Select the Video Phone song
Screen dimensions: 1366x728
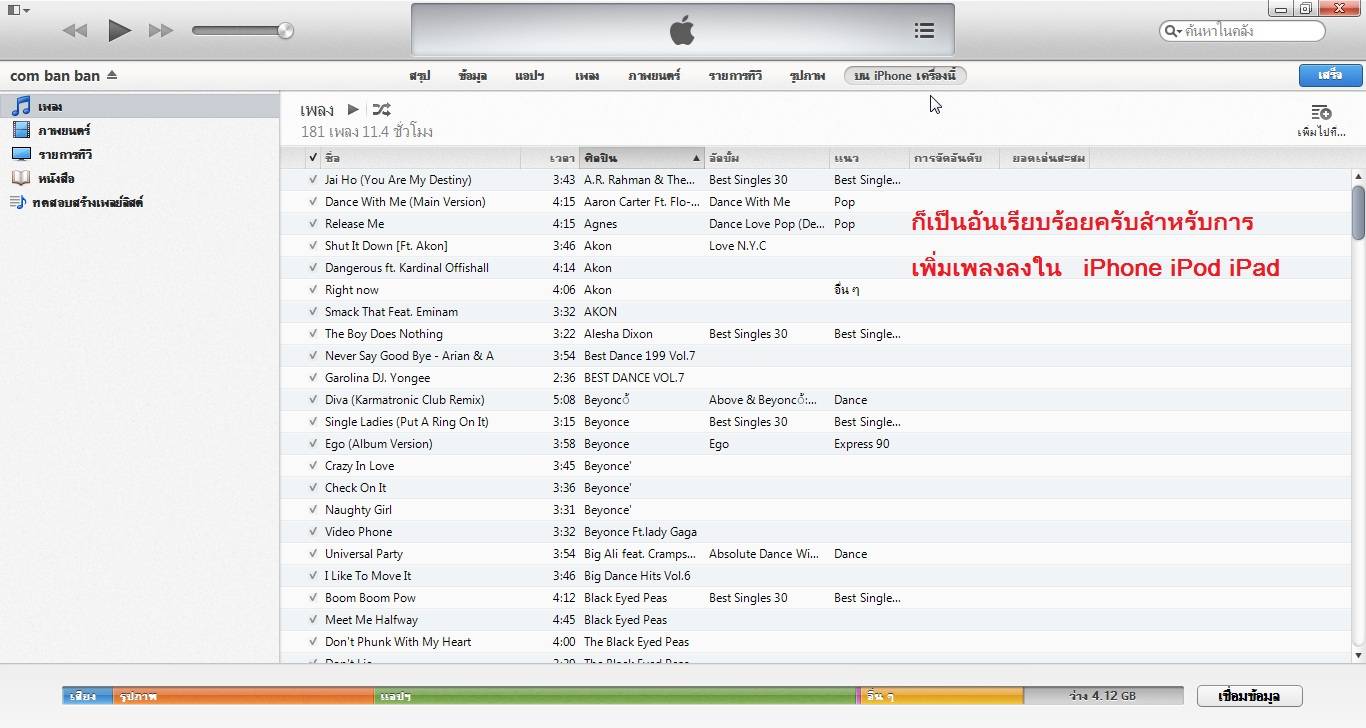[815, 532]
